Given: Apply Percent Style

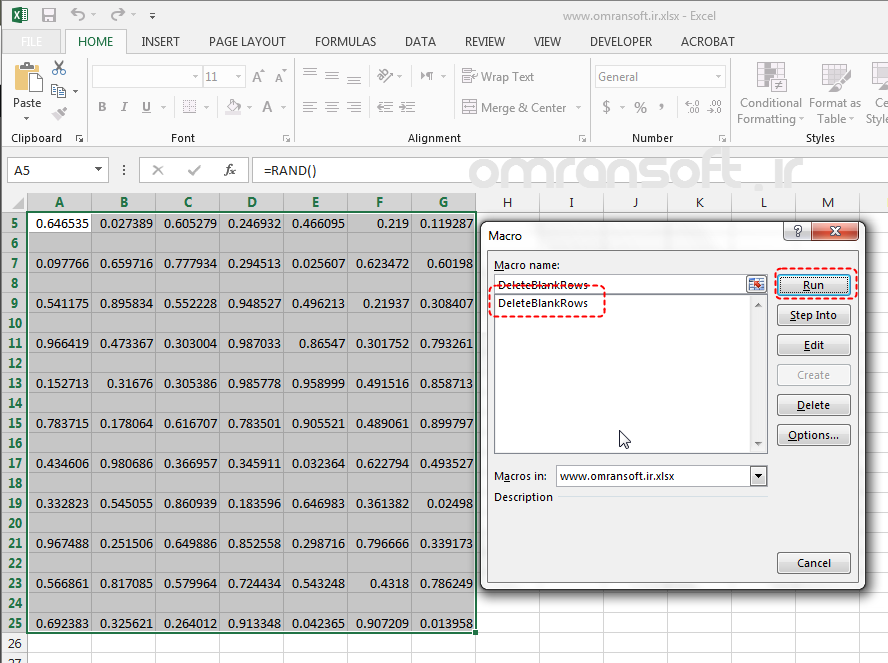Looking at the screenshot, I should point(641,107).
